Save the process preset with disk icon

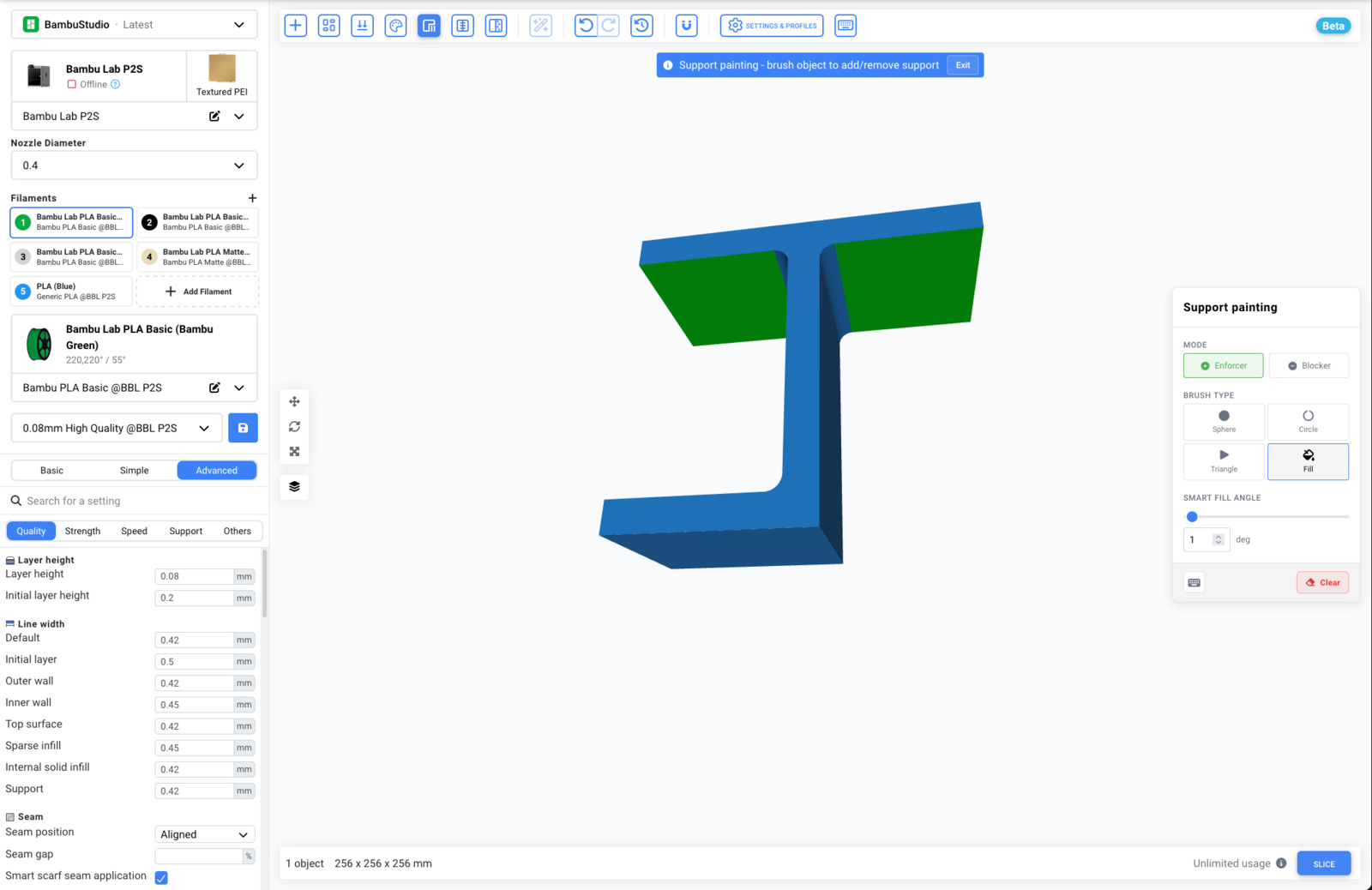[x=243, y=428]
